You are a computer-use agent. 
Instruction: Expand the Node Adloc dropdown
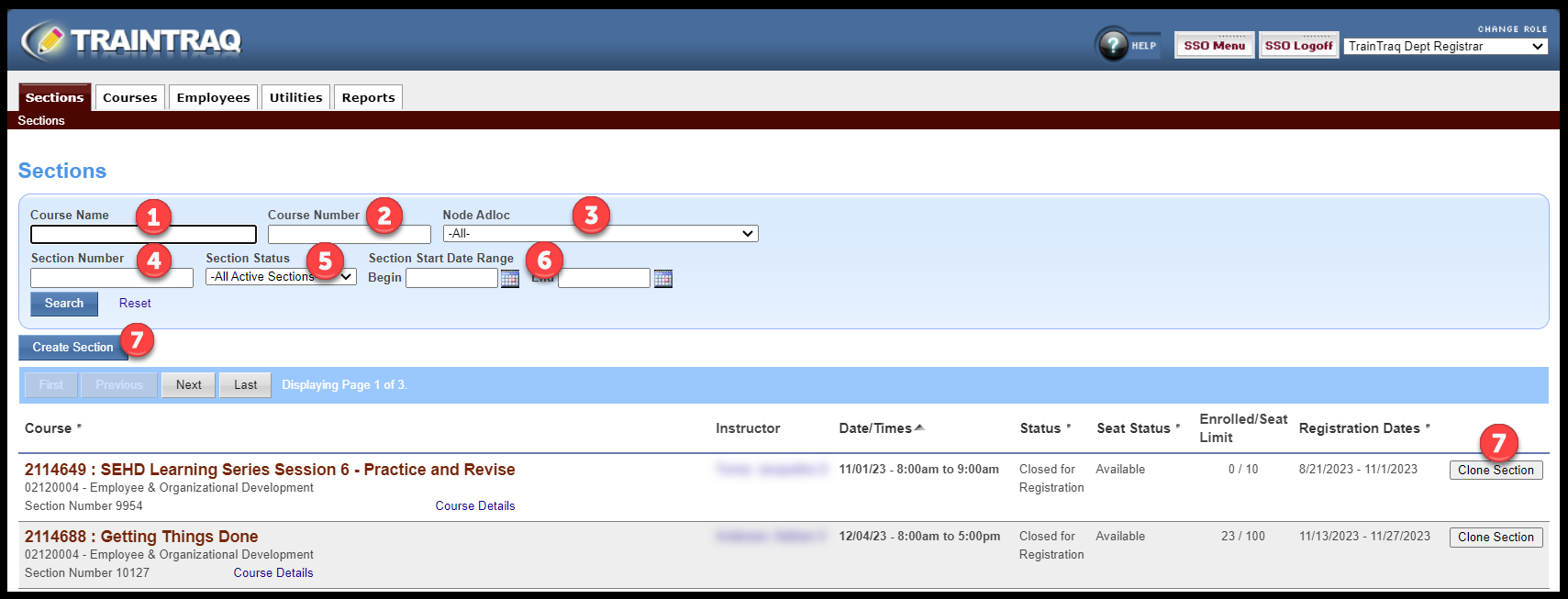pos(600,234)
